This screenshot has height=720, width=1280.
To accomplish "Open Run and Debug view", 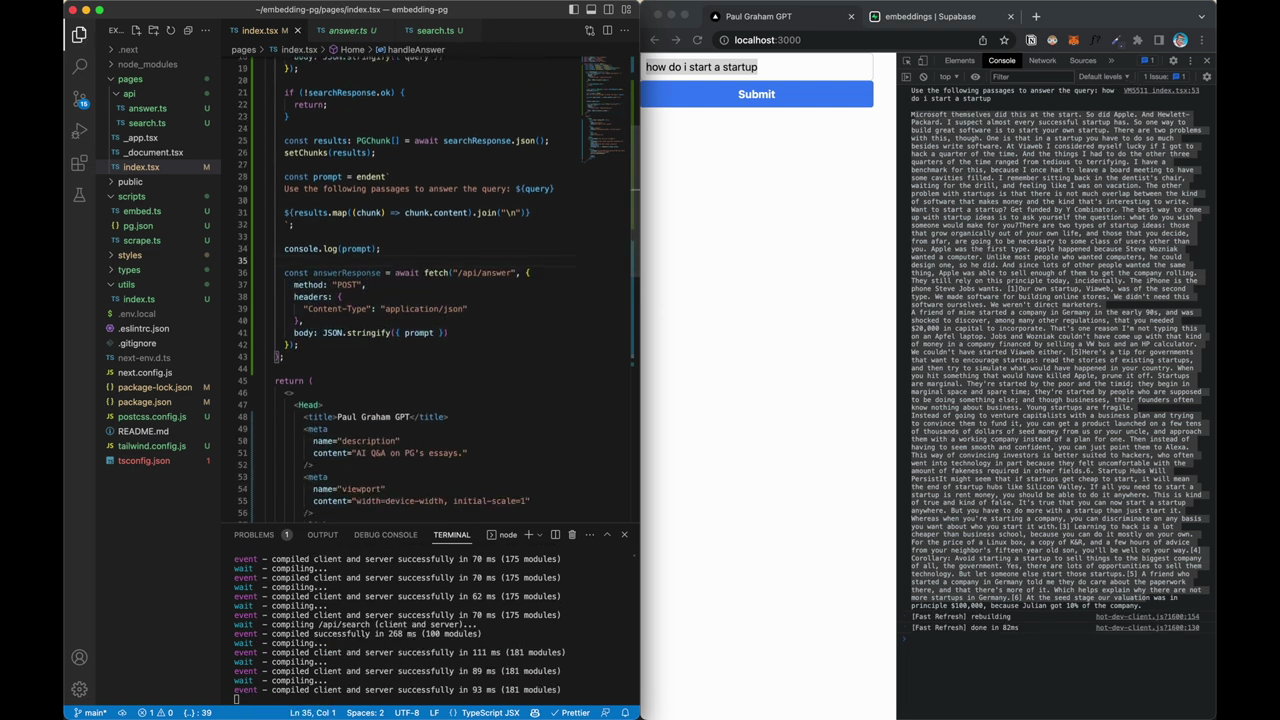I will pyautogui.click(x=79, y=131).
